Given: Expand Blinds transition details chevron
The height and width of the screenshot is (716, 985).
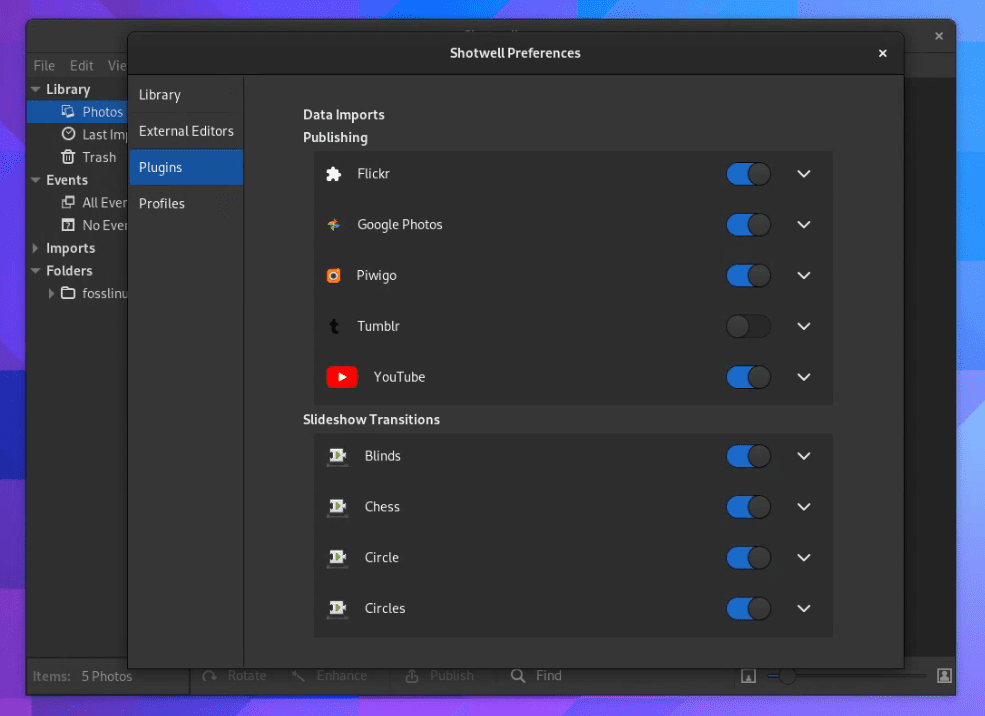Looking at the screenshot, I should (x=803, y=456).
